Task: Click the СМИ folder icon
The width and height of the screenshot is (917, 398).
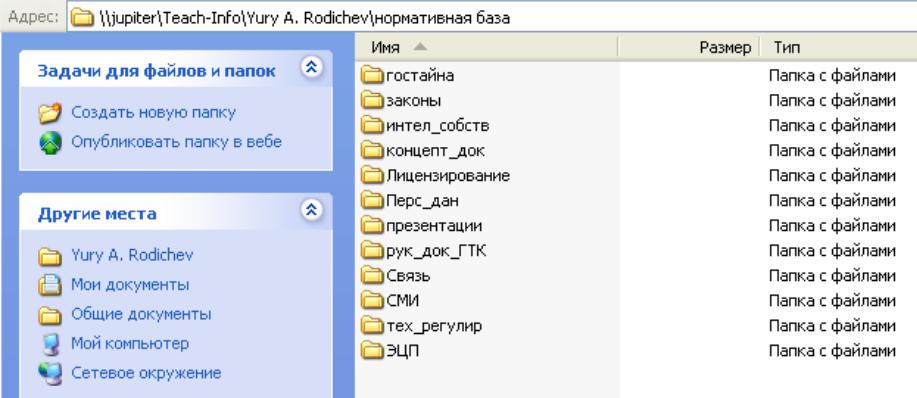Action: (371, 300)
